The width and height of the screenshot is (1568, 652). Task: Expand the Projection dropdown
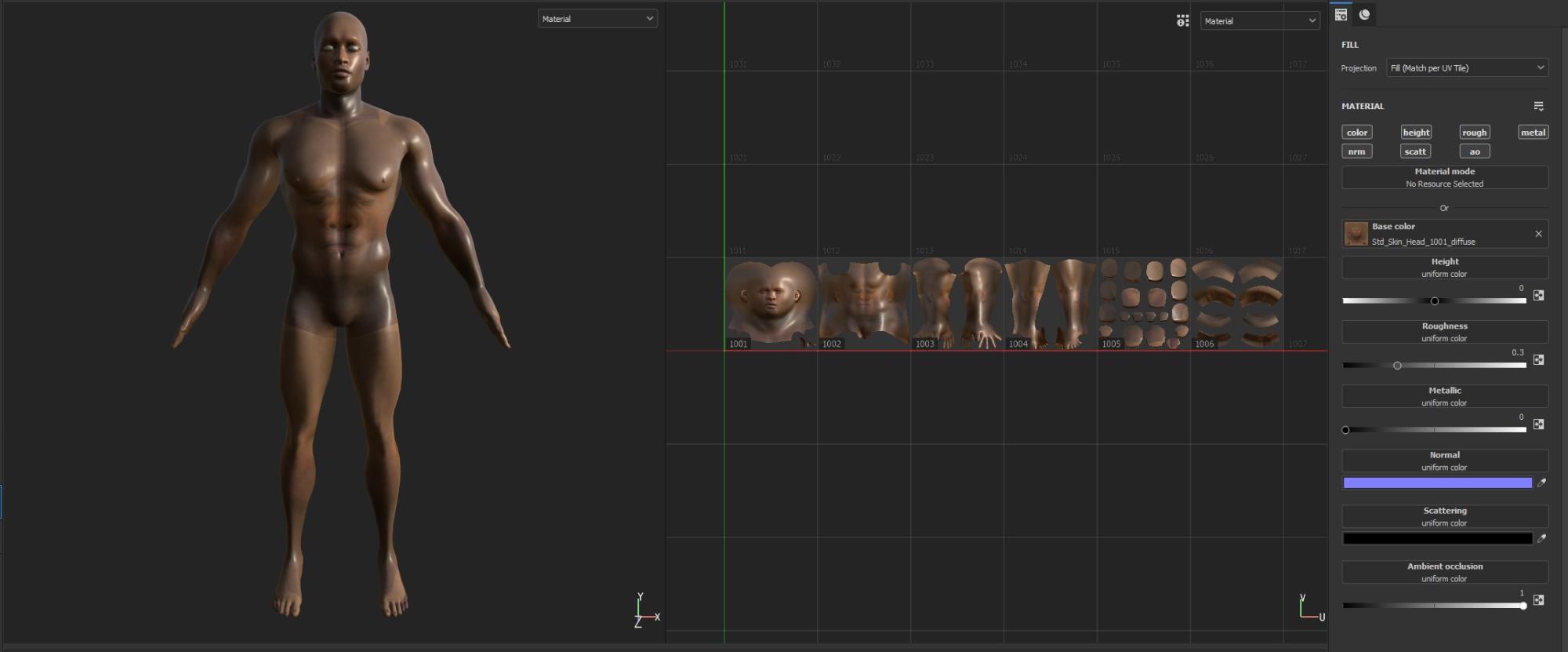[x=1467, y=68]
